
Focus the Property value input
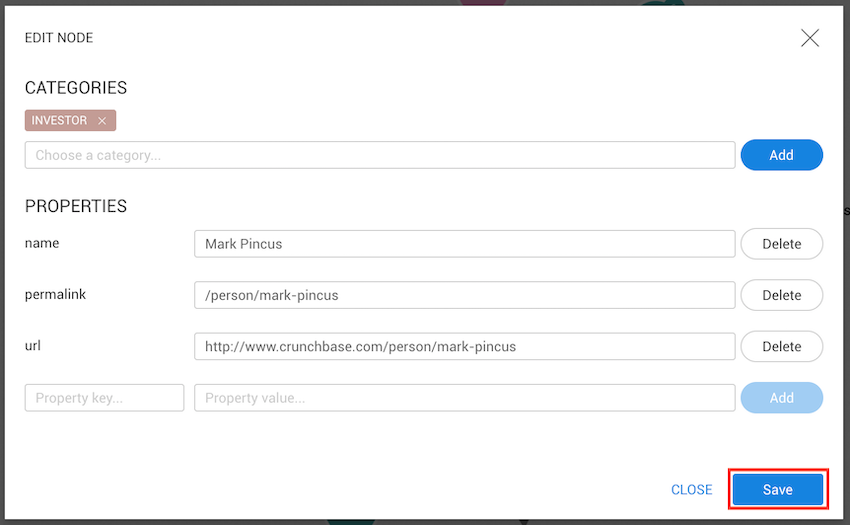464,398
